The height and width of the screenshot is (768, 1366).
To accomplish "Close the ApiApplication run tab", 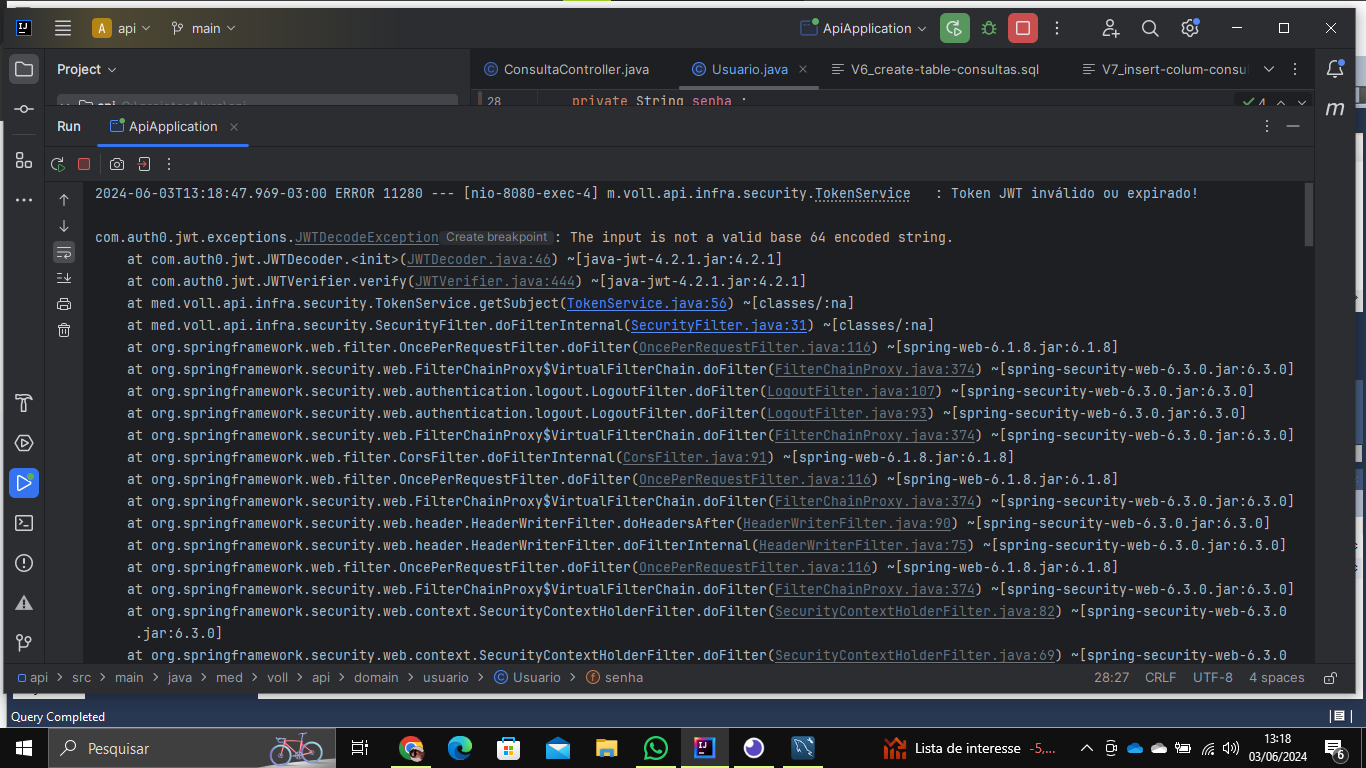I will tap(234, 127).
